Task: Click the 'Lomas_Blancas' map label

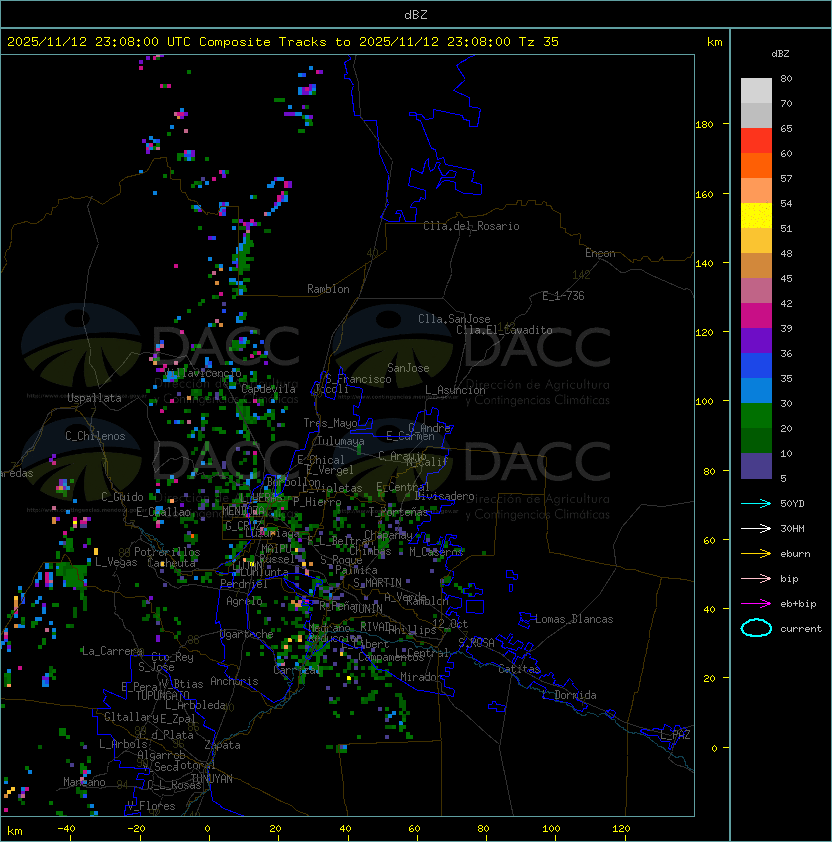Action: [574, 619]
